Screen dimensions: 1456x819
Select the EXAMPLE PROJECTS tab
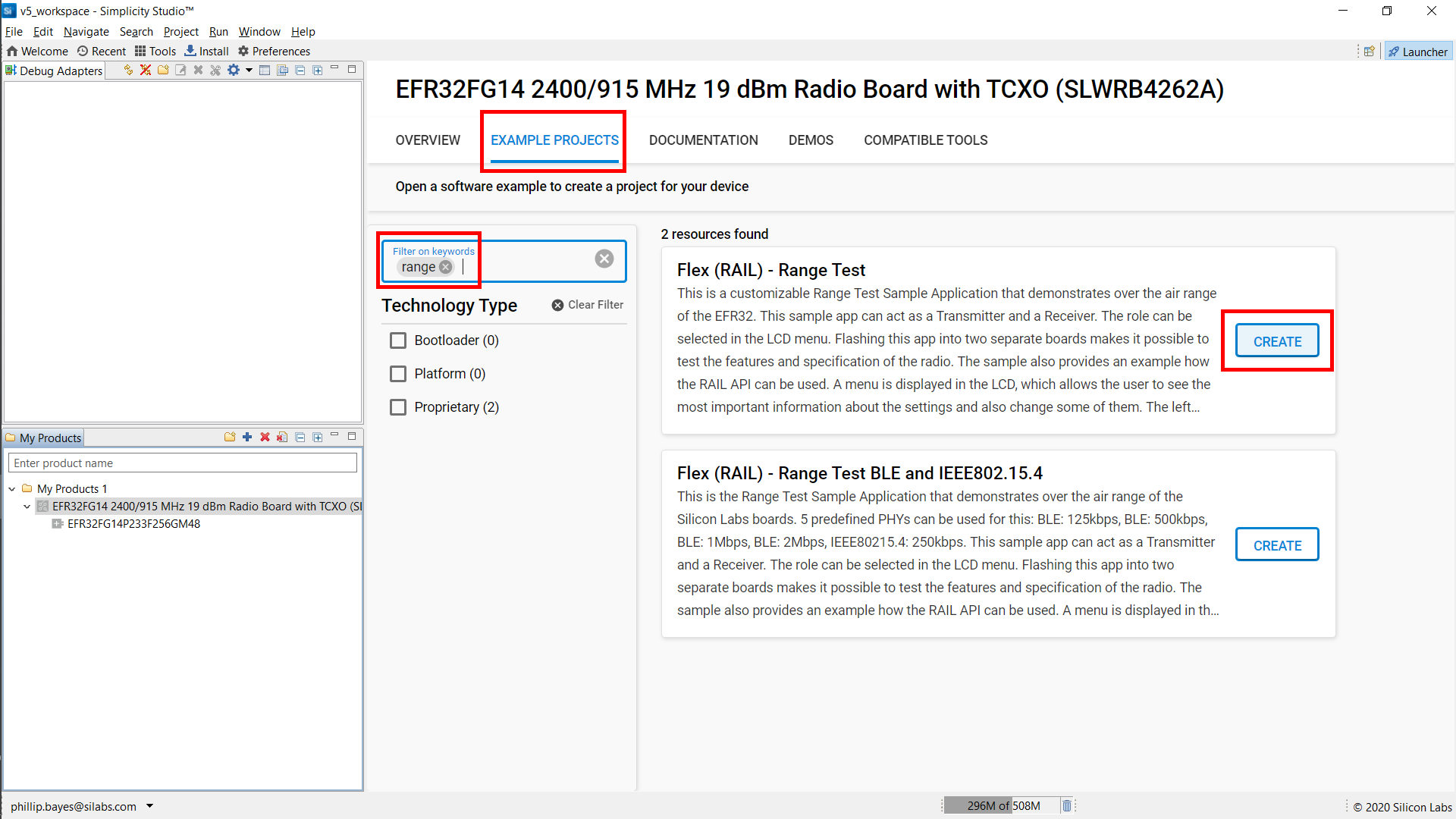554,140
